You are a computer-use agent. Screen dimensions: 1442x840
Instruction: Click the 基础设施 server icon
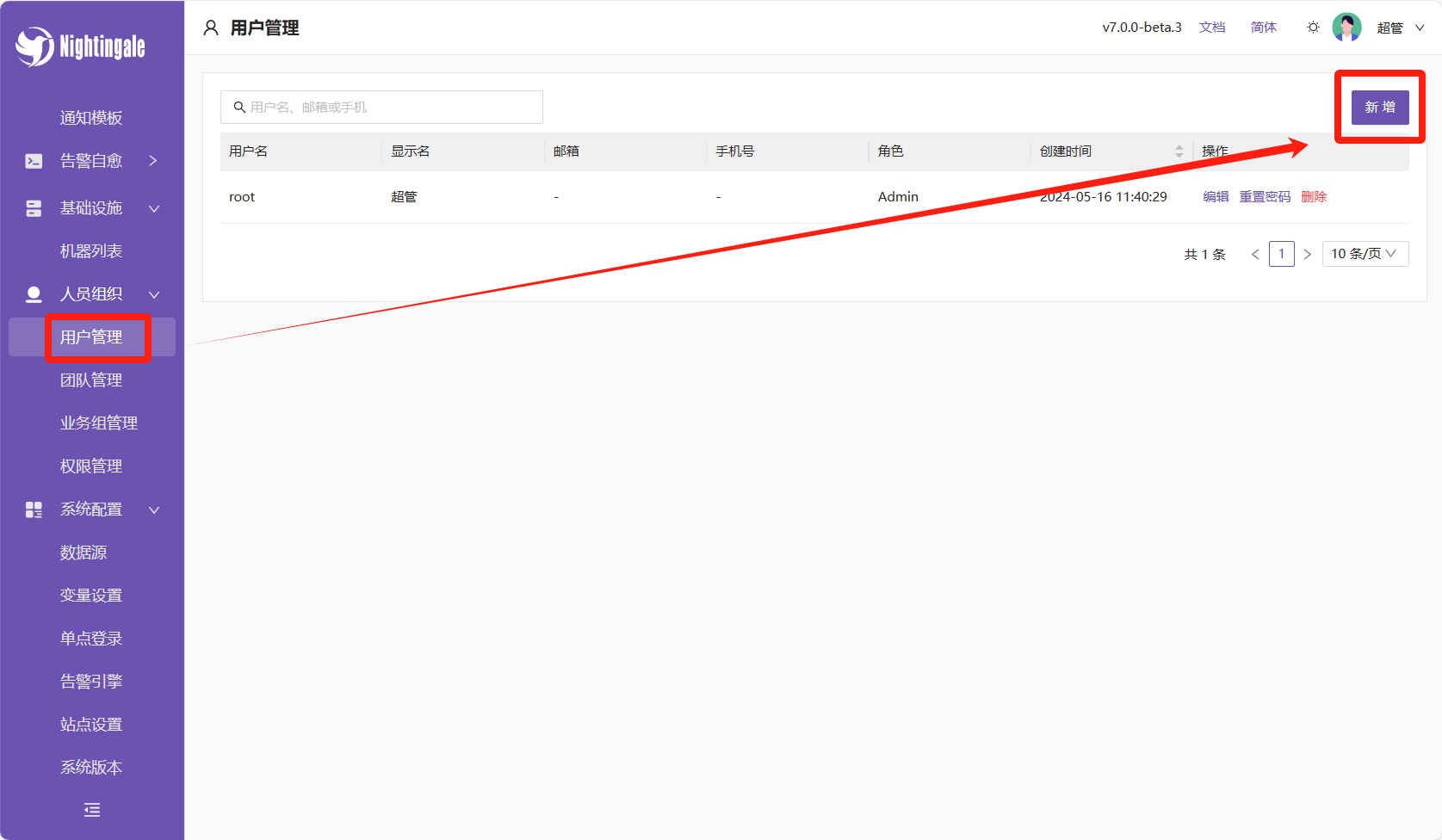pyautogui.click(x=34, y=208)
